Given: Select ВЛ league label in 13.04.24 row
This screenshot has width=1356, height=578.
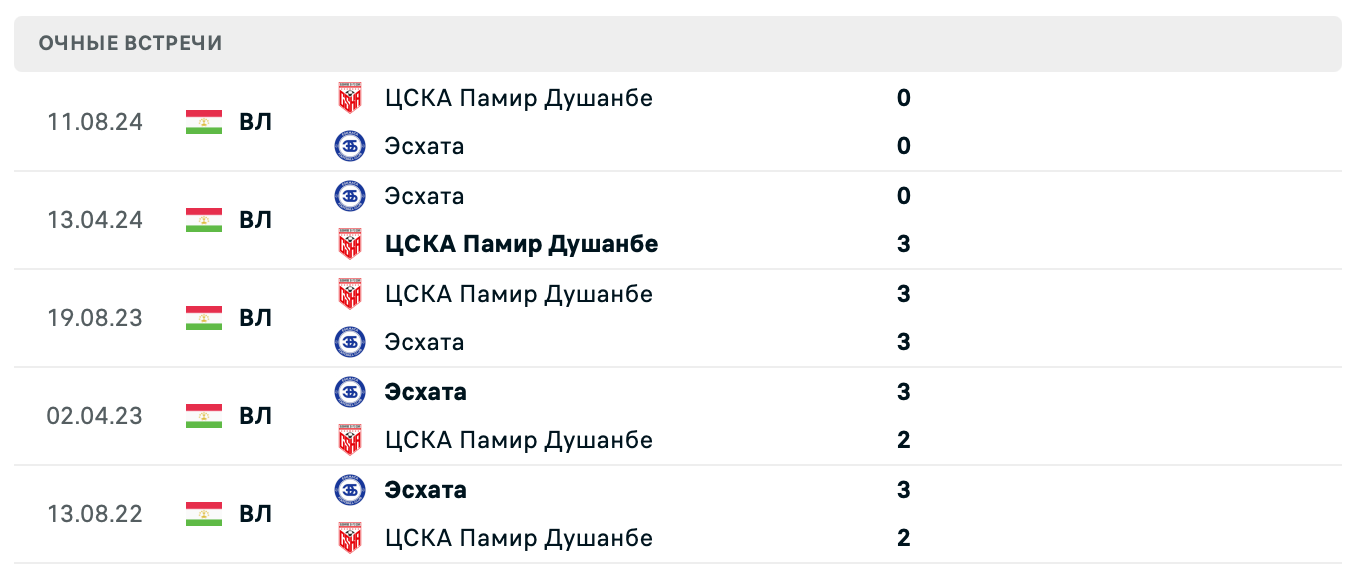Looking at the screenshot, I should point(255,220).
